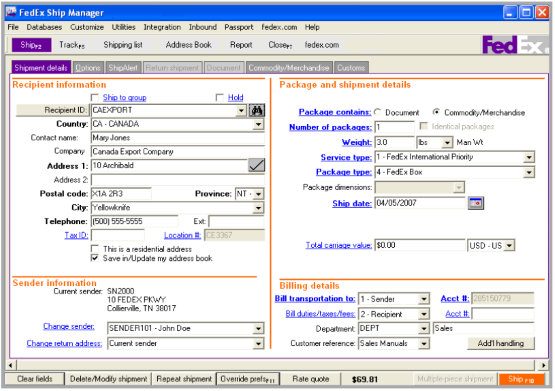Click the address checkmark verify icon
Screen dimensions: 555x391
tap(257, 165)
